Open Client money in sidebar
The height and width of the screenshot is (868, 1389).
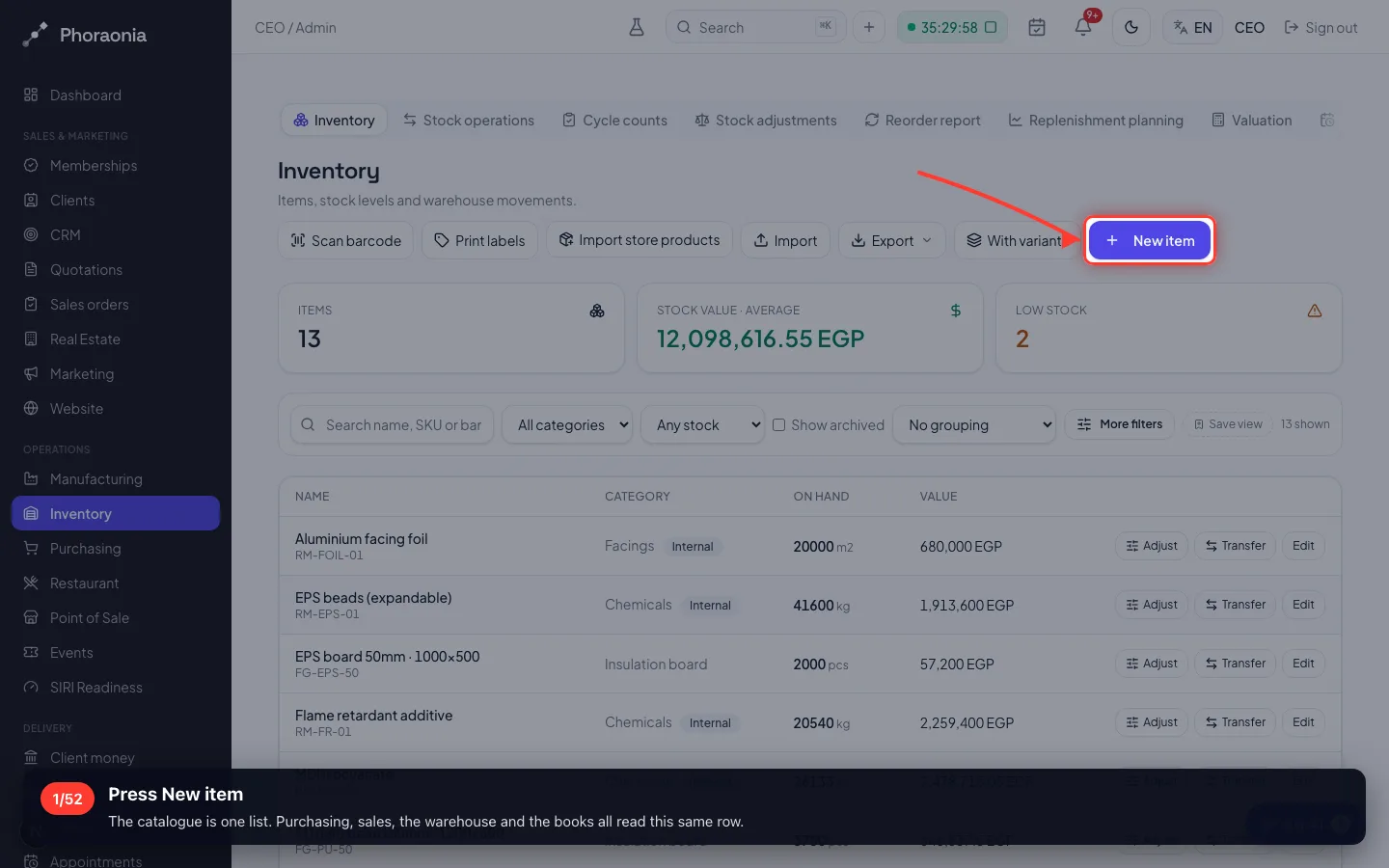point(116,757)
